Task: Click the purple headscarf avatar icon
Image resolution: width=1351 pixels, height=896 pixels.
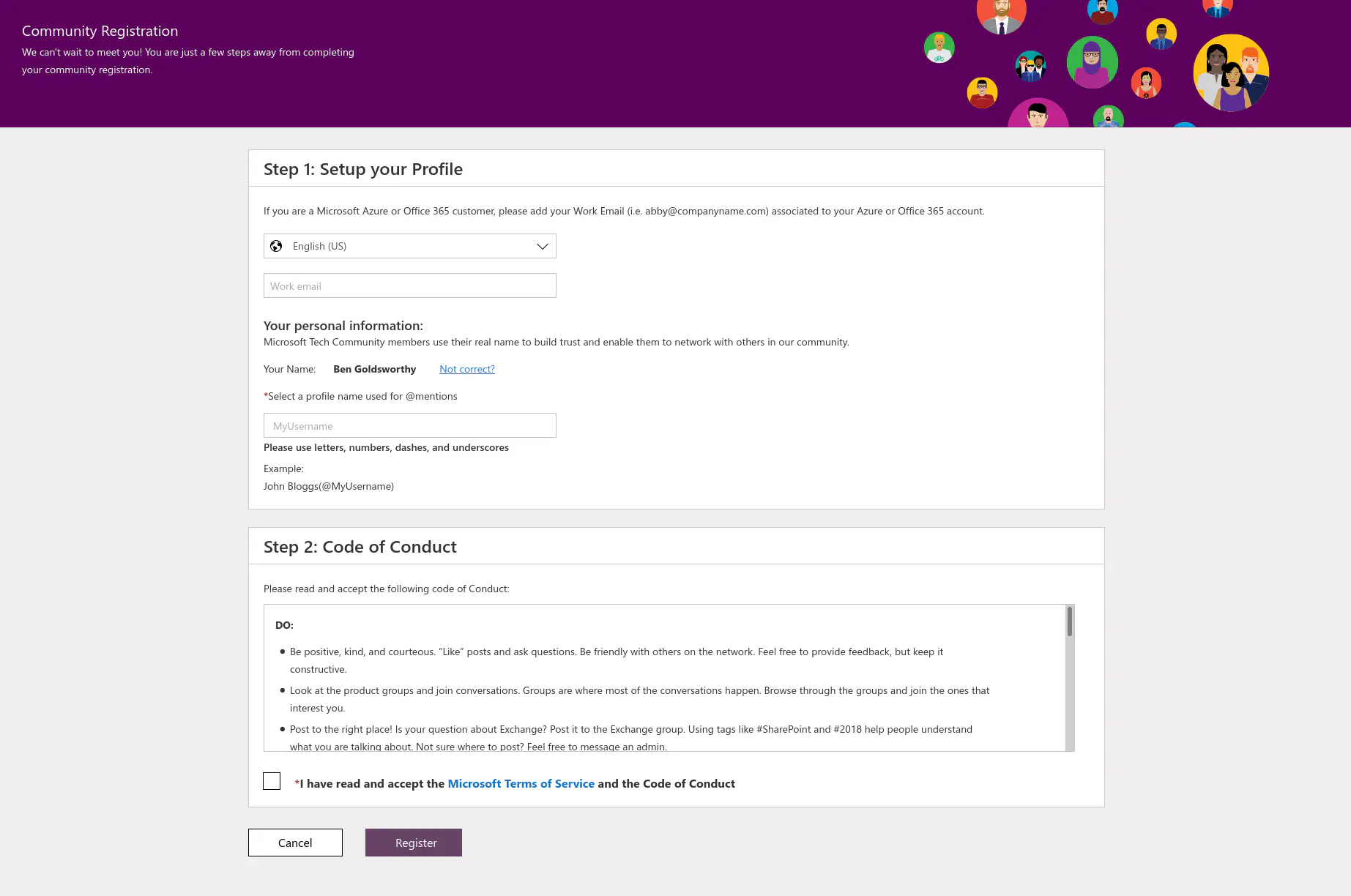Action: [x=1091, y=62]
